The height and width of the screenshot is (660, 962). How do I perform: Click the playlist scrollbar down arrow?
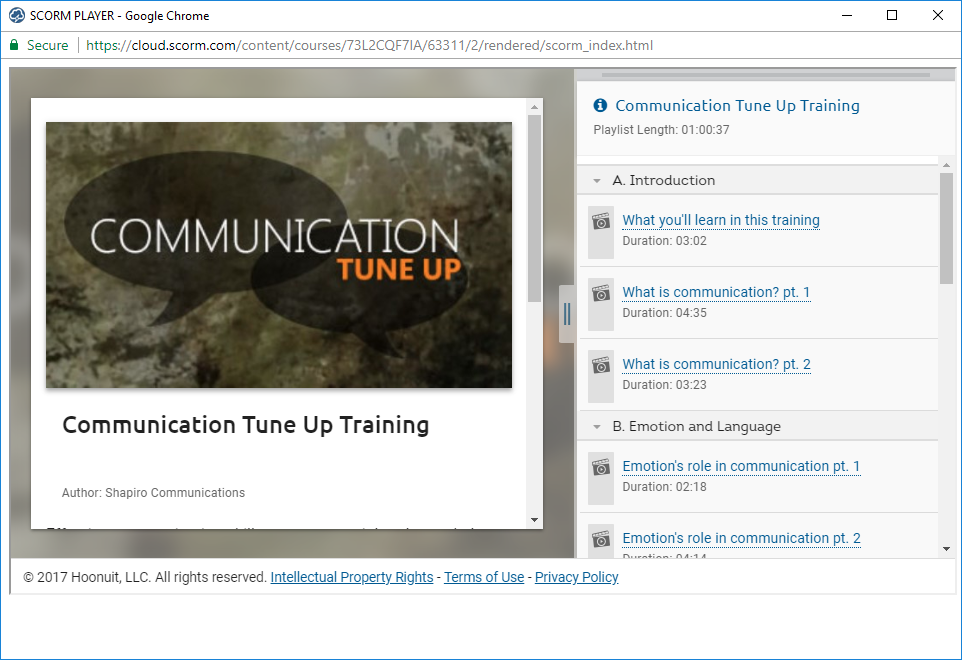946,549
